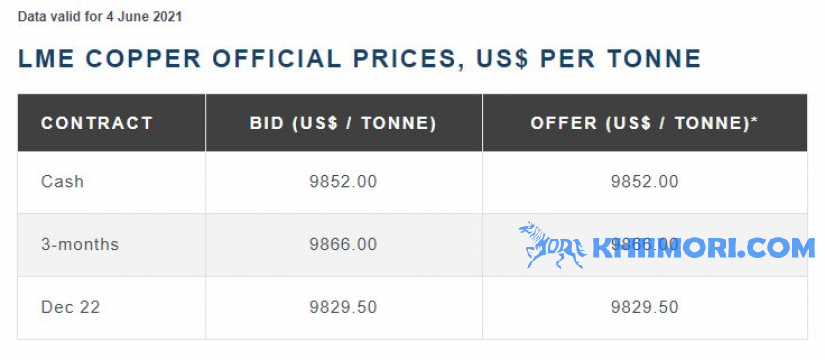
Task: Select the OFFER (US$ / TONNE)* column header
Action: click(x=645, y=123)
